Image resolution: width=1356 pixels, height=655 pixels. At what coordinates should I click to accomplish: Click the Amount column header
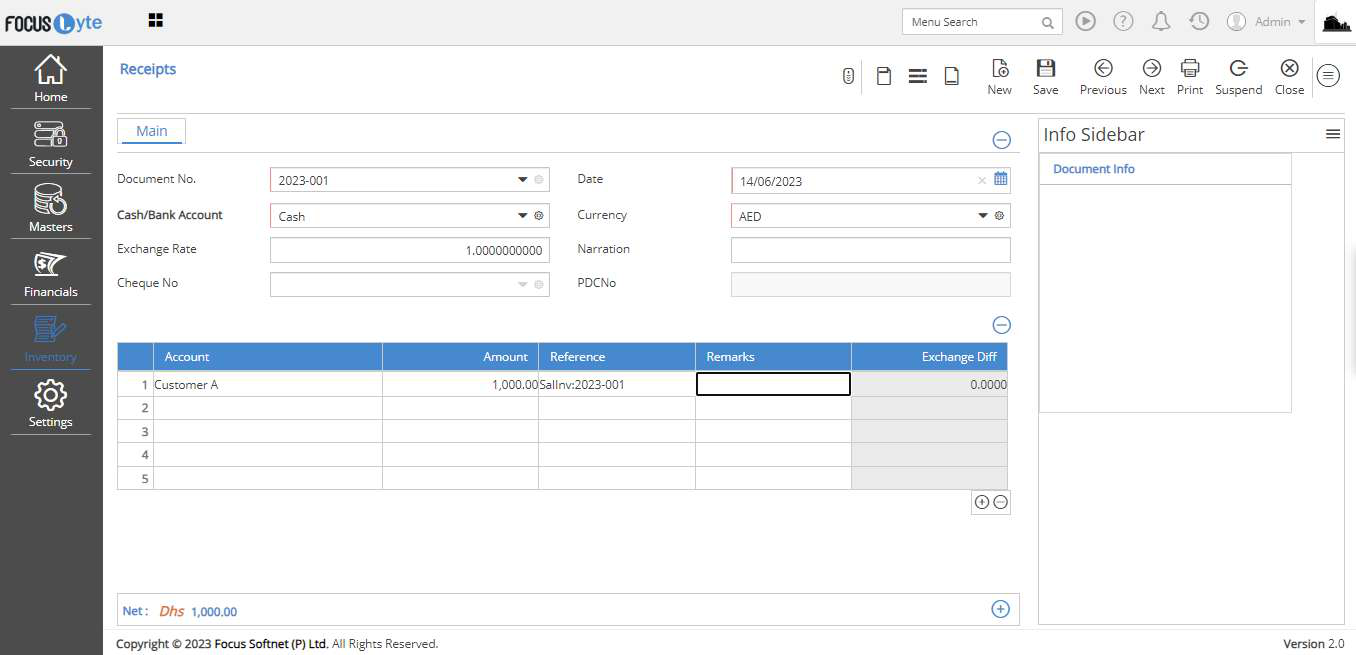coord(460,357)
